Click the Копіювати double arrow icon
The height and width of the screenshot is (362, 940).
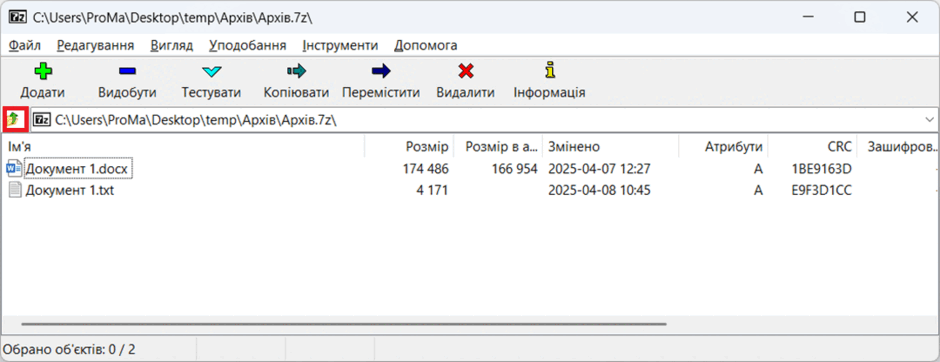[x=296, y=72]
